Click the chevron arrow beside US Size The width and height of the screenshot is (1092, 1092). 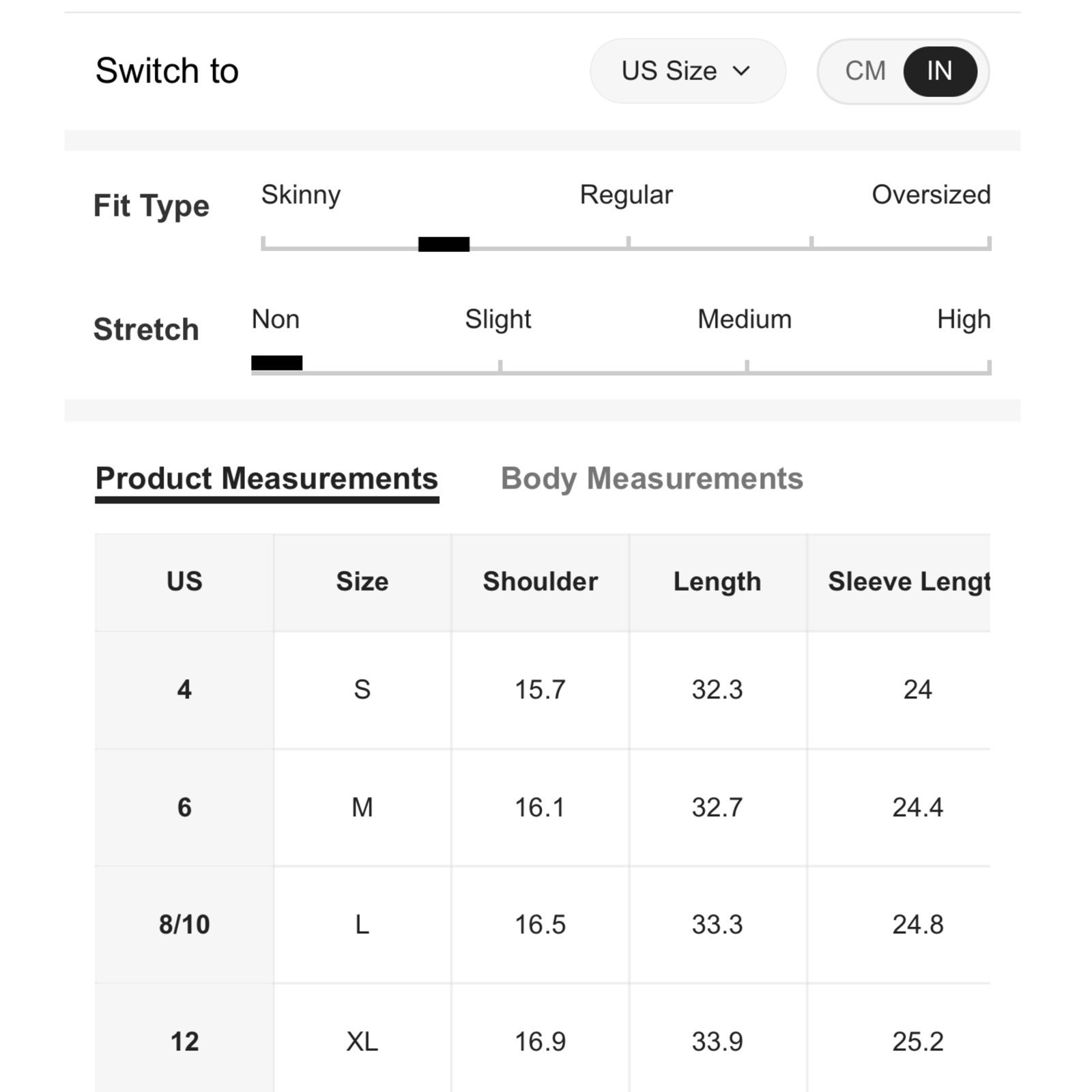tap(741, 71)
